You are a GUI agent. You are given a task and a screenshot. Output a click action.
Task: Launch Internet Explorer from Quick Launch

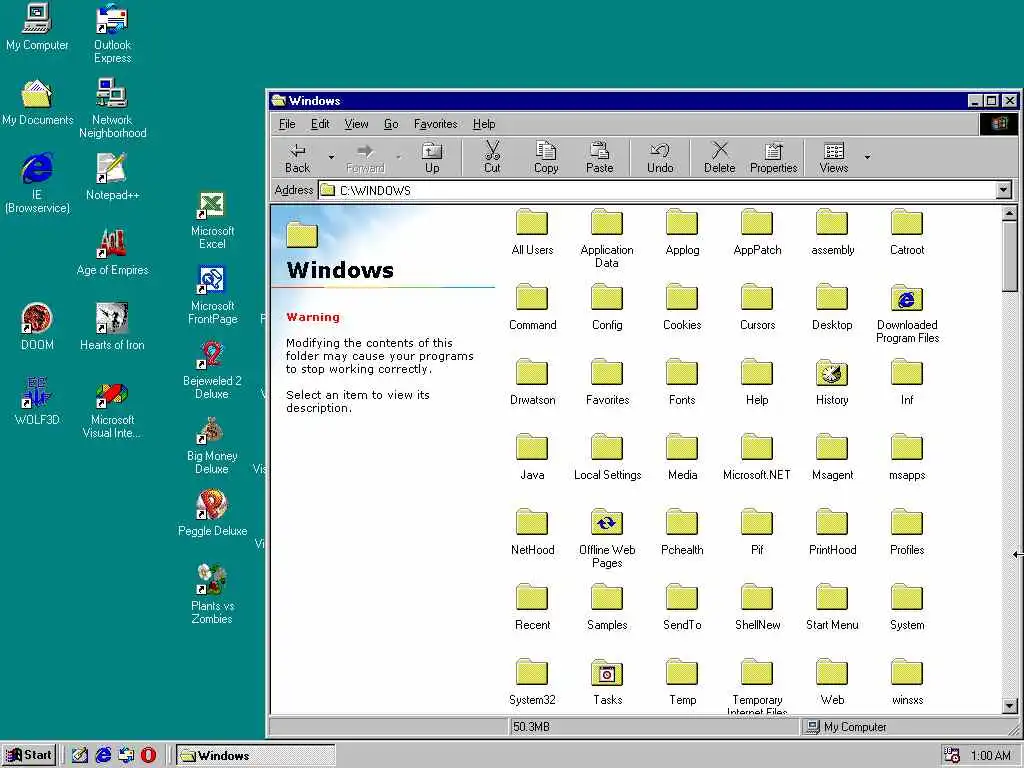click(103, 755)
